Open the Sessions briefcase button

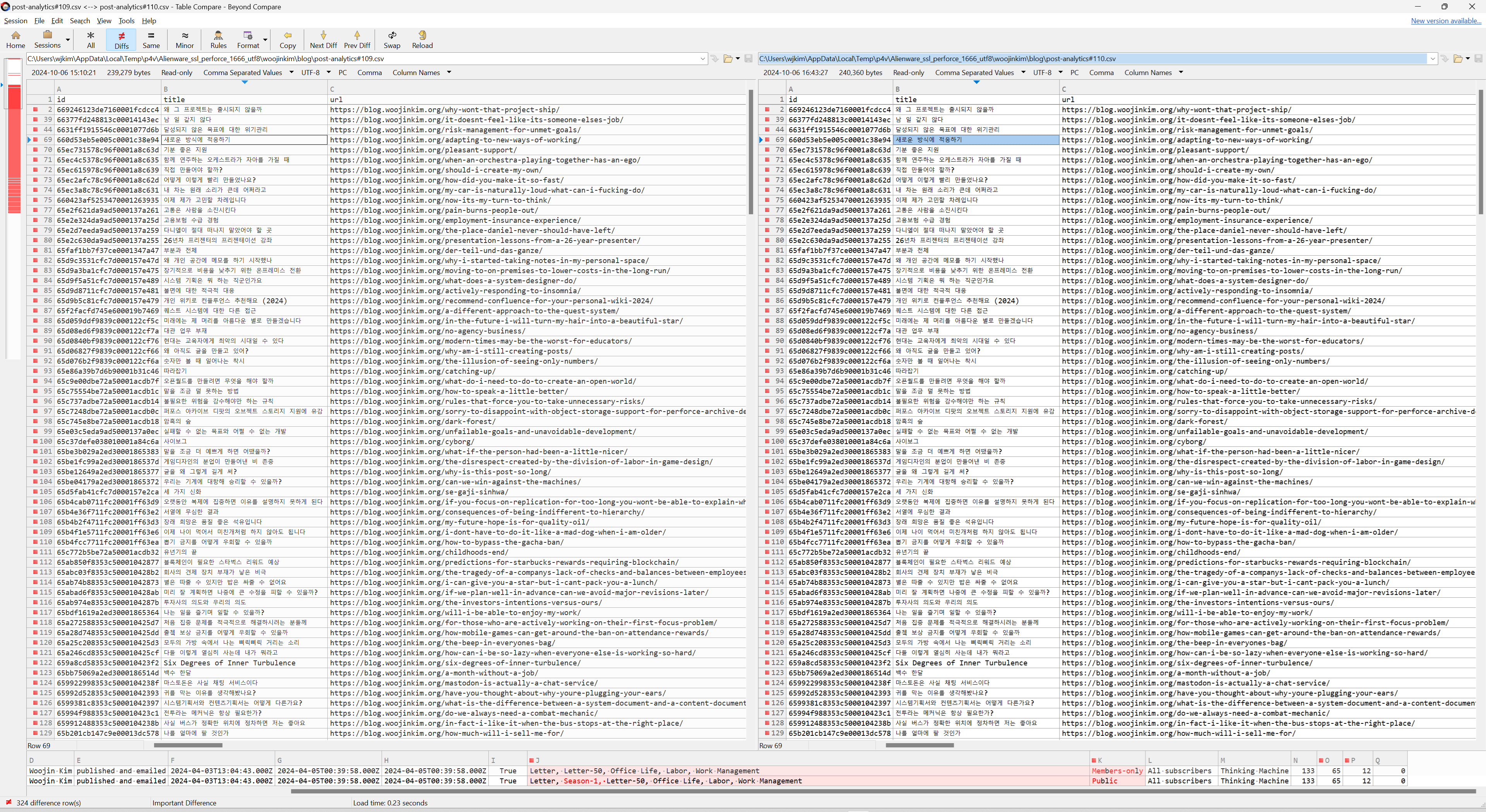coord(47,39)
